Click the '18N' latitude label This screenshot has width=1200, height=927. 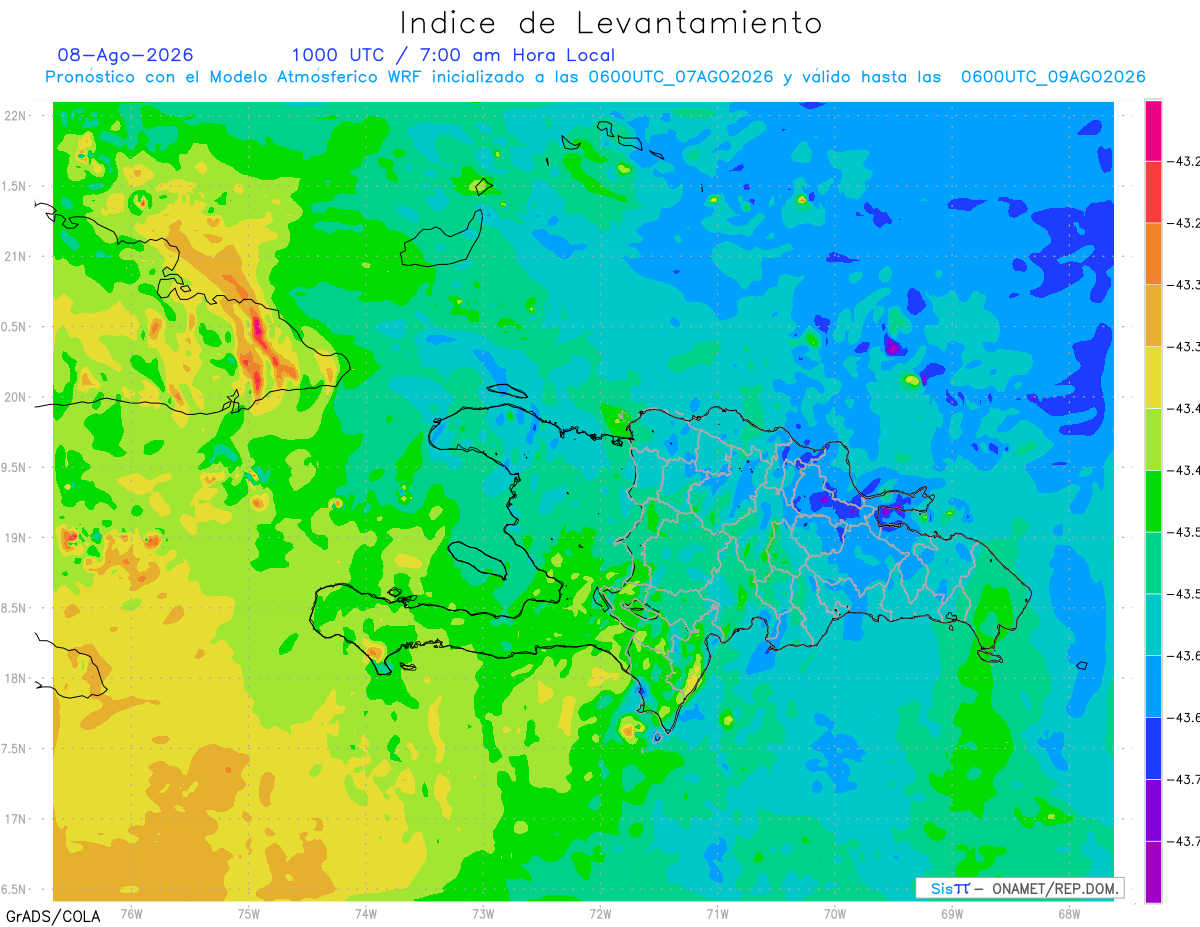point(15,678)
